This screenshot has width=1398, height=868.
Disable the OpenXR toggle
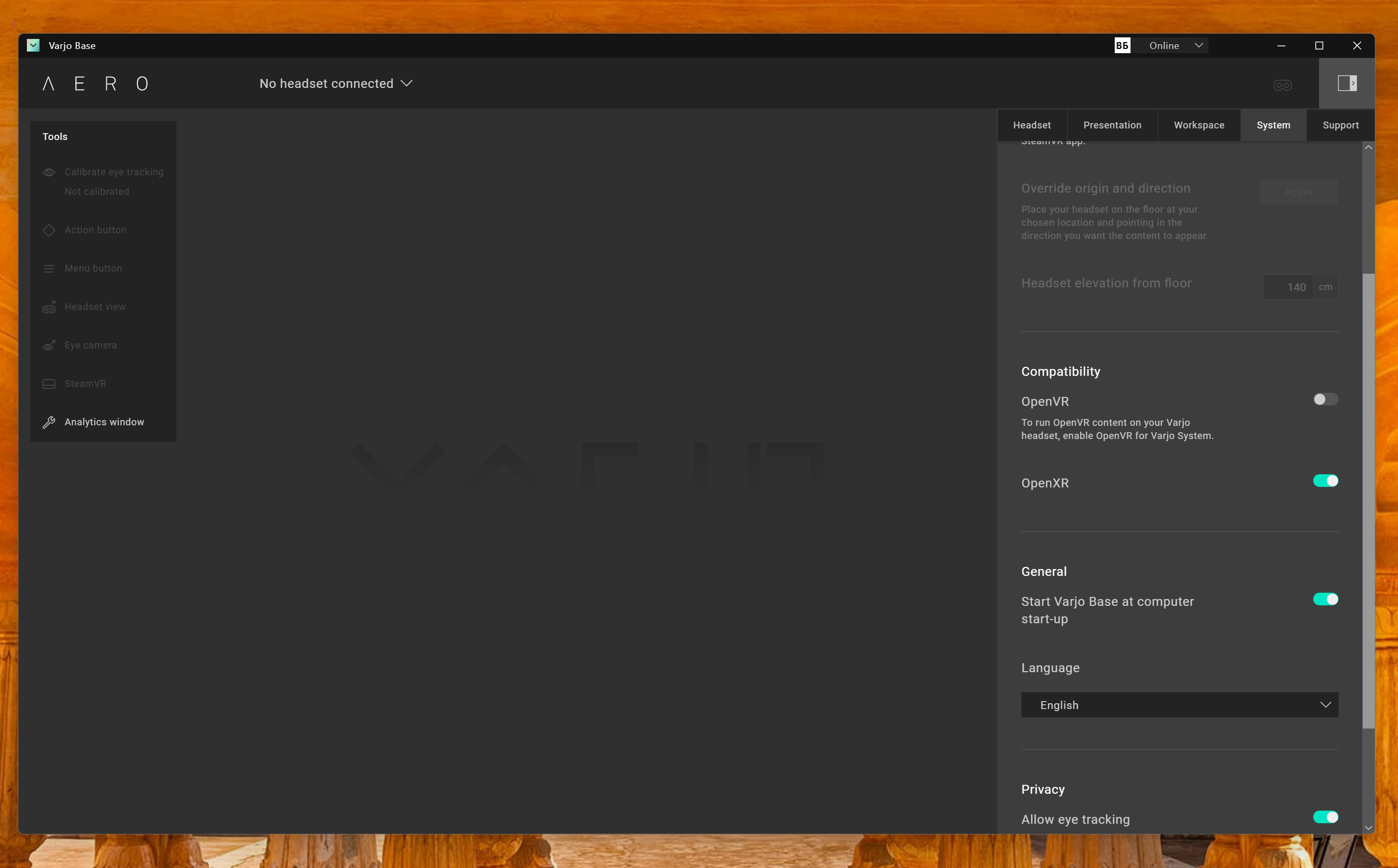pos(1325,481)
